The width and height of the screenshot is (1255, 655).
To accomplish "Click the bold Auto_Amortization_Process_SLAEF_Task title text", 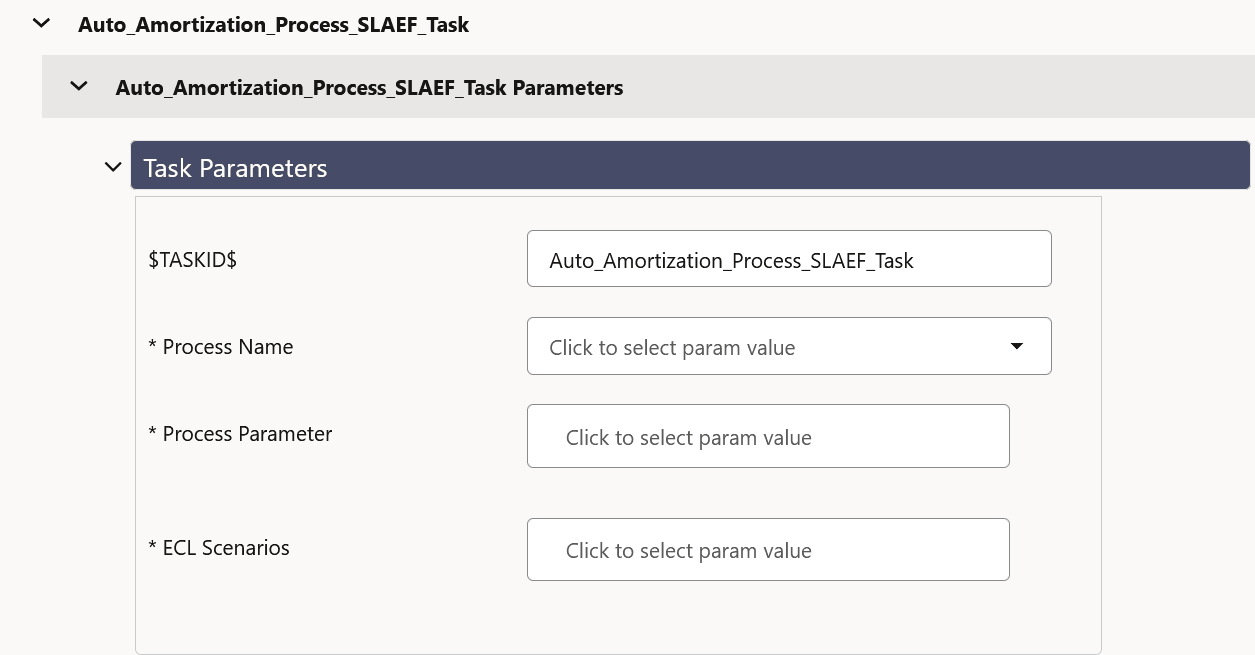I will click(x=273, y=24).
